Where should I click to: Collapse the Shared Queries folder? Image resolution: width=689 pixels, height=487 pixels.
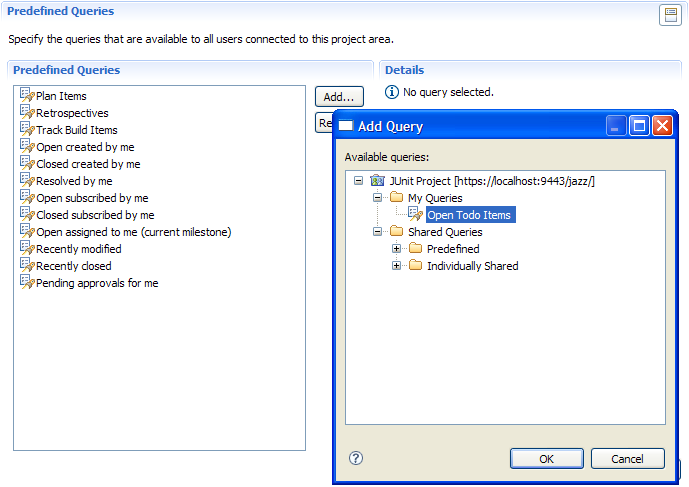[377, 232]
